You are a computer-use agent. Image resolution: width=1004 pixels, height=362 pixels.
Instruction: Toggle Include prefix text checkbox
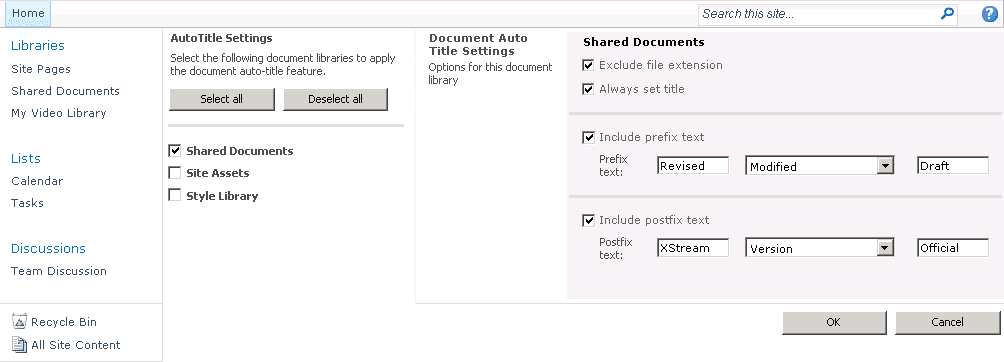(588, 137)
